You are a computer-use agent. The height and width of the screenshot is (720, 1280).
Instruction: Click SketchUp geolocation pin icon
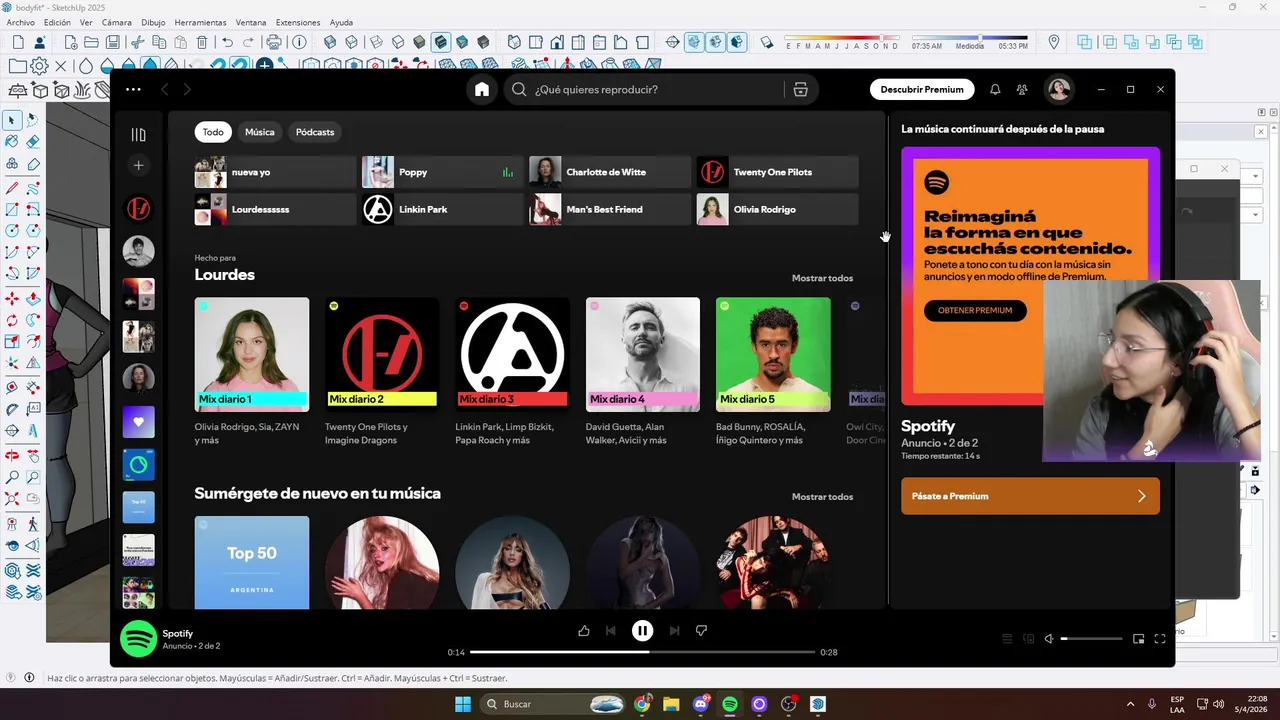point(1054,42)
